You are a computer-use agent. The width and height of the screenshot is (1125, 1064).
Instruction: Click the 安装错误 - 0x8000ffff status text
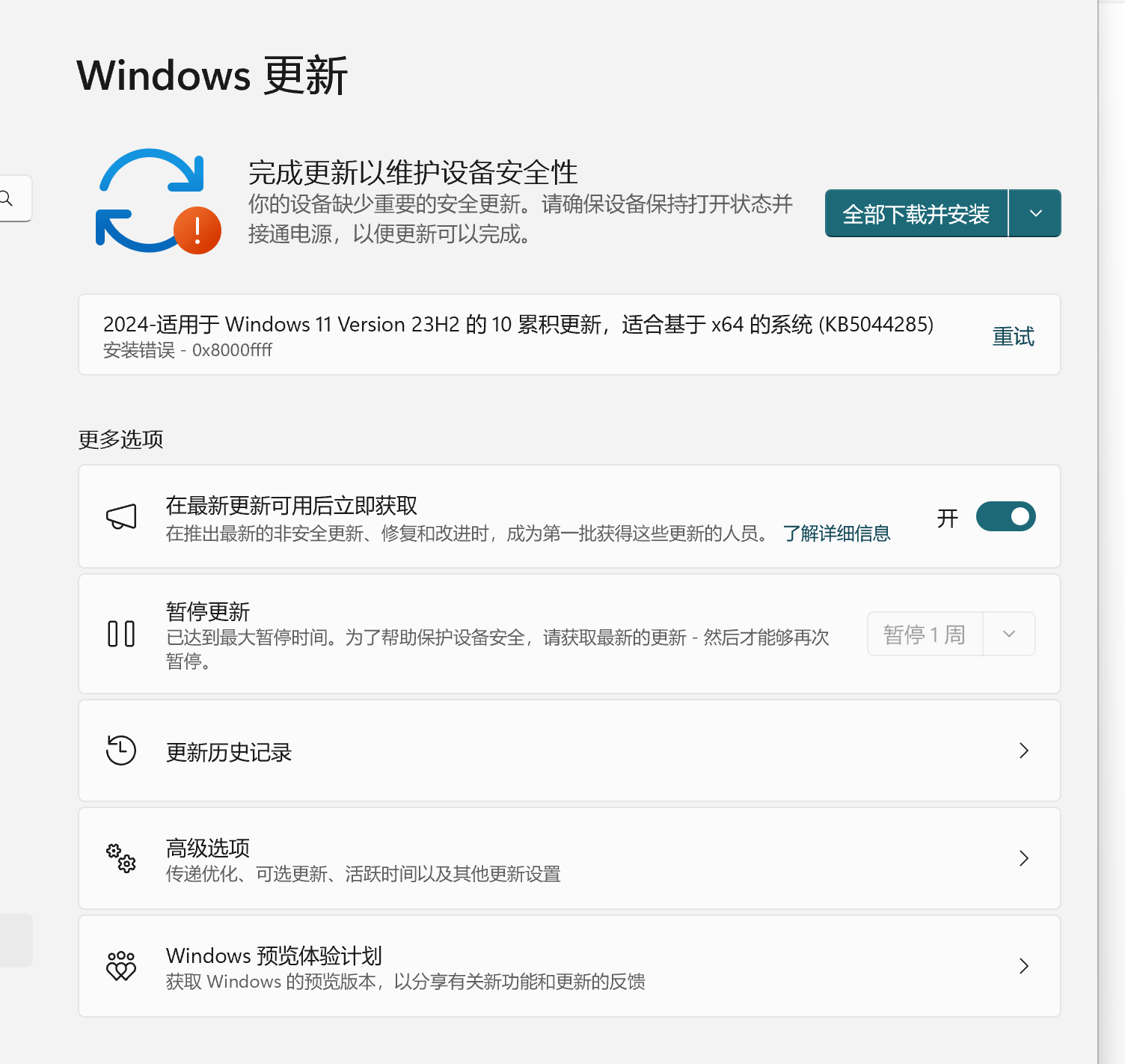coord(188,350)
